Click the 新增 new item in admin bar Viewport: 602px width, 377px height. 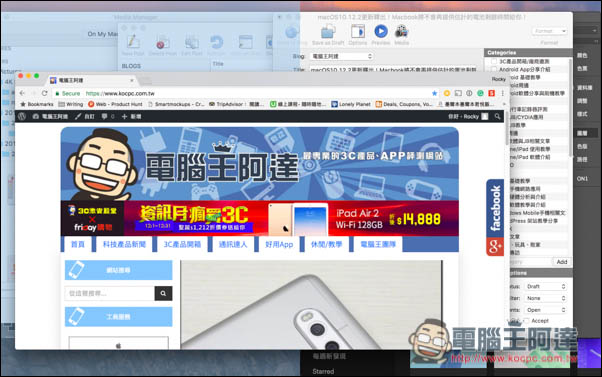[x=131, y=116]
